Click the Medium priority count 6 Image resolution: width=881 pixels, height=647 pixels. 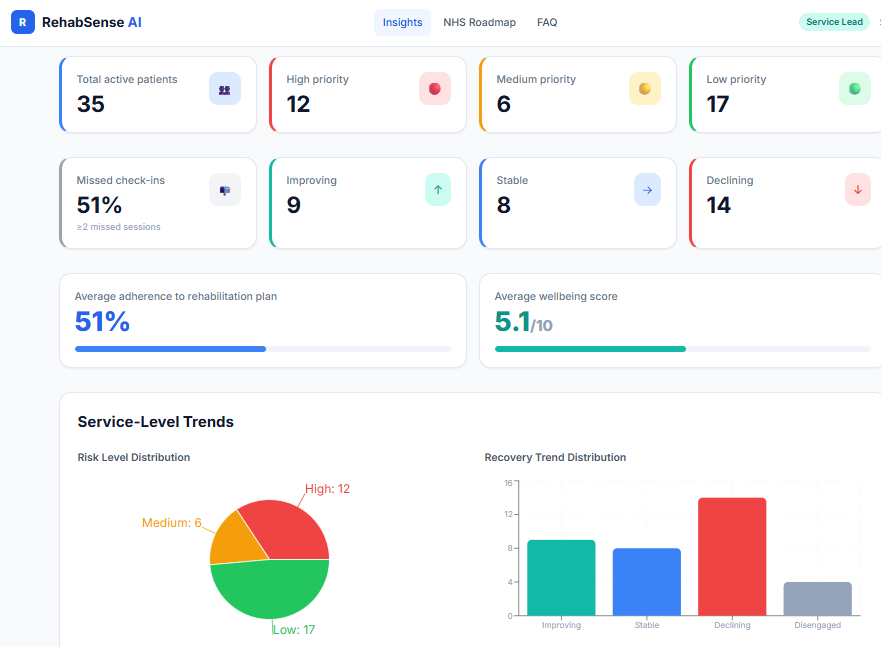503,104
